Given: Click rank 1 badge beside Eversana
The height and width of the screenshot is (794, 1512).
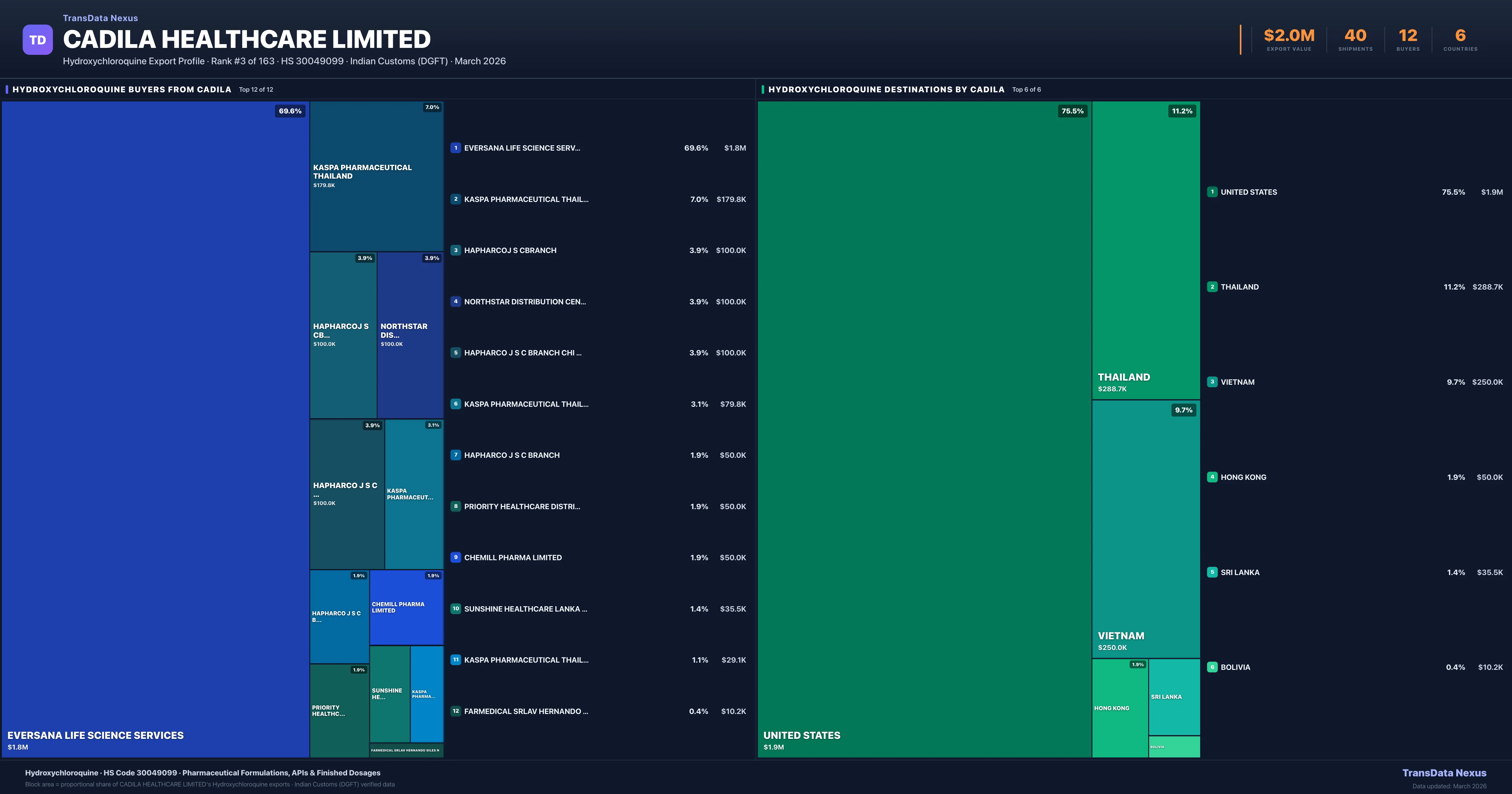Looking at the screenshot, I should (x=455, y=148).
